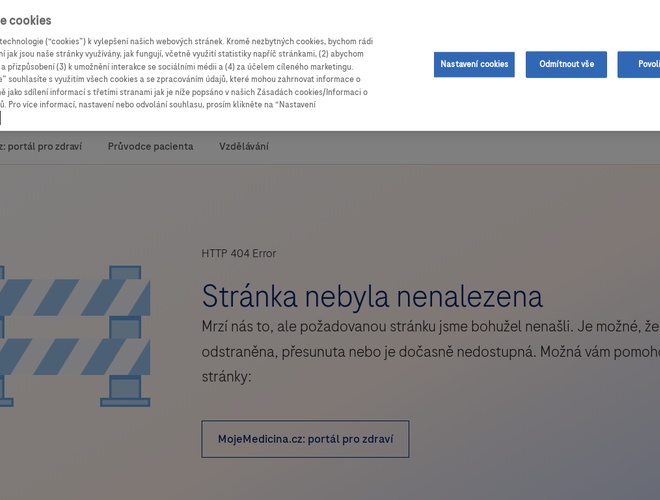
Task: Click the focused link outline below the cookie text
Action: tap(1, 118)
